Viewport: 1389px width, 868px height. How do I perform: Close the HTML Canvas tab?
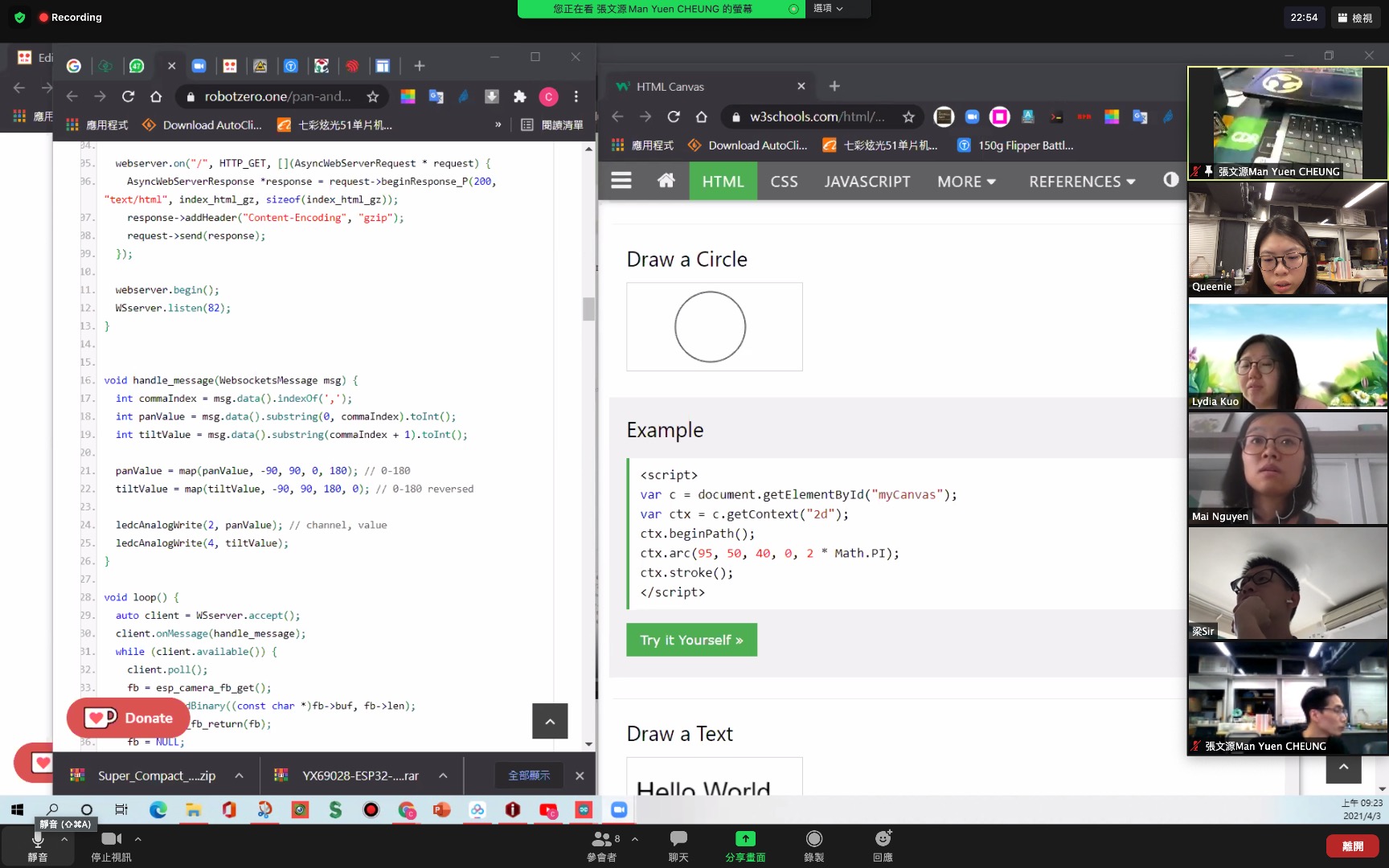click(x=801, y=86)
